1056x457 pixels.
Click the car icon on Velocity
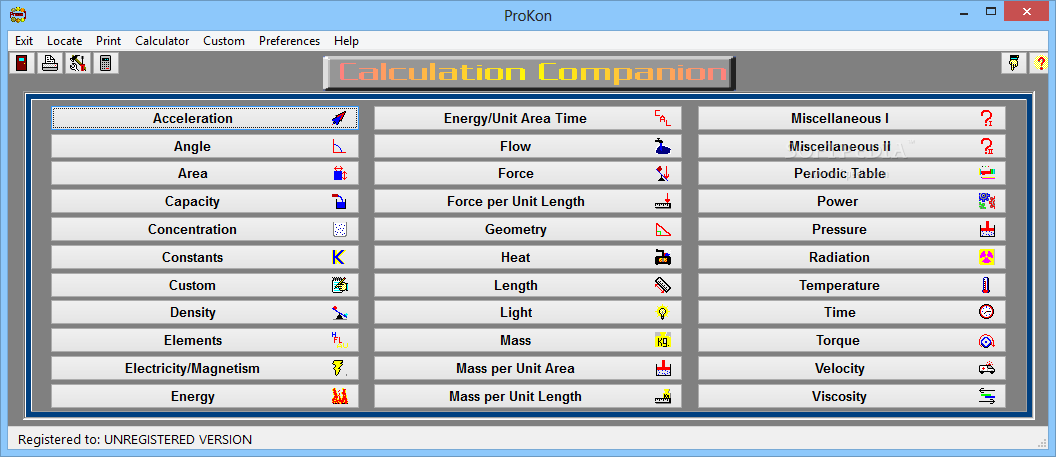987,368
